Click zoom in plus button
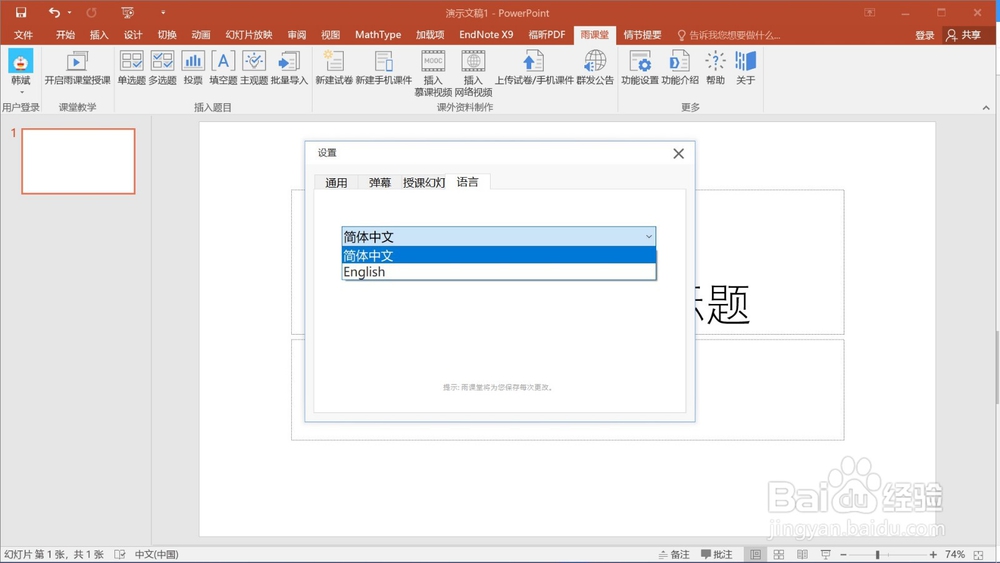This screenshot has height=563, width=1000. [933, 555]
